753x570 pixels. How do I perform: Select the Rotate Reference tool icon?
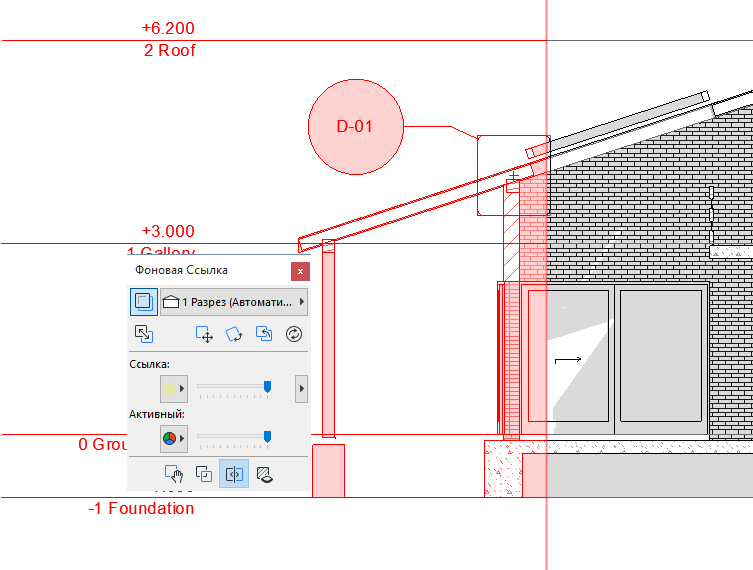point(234,334)
